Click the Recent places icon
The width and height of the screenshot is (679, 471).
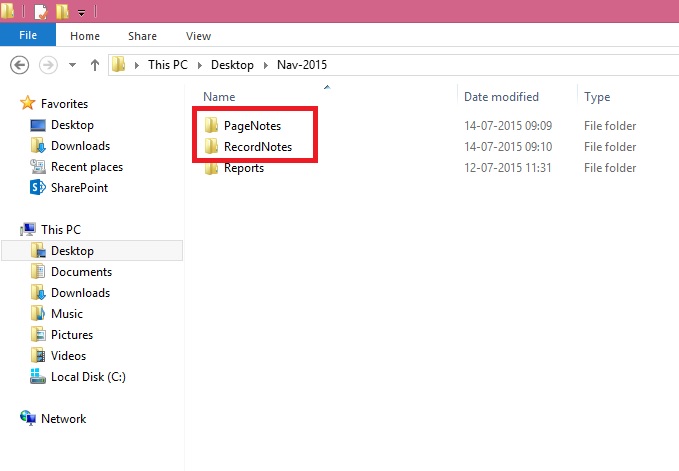pyautogui.click(x=38, y=166)
